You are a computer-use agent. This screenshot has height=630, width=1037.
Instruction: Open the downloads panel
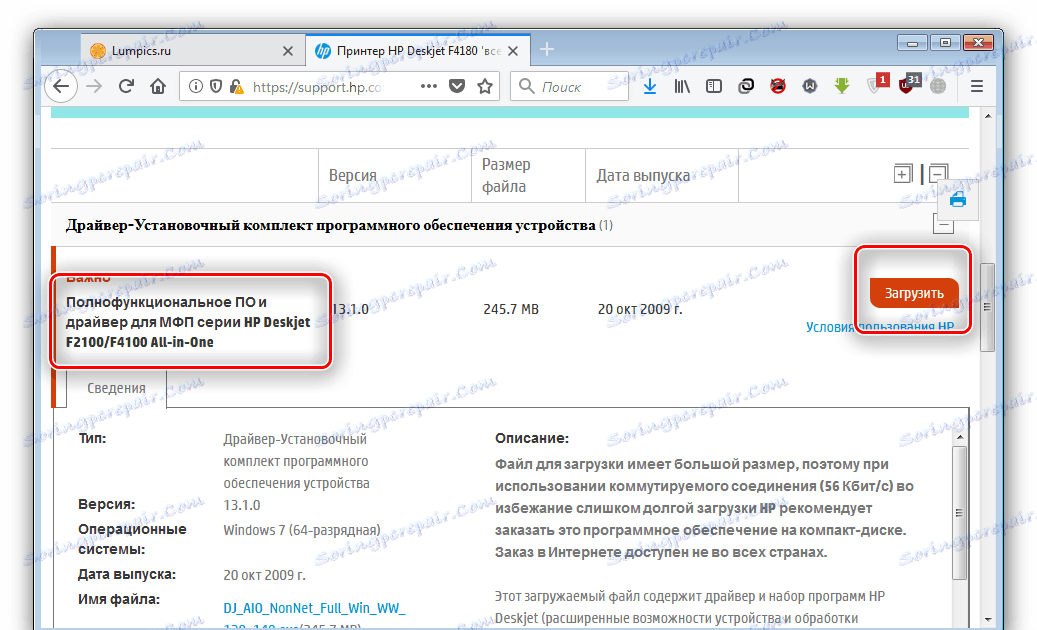click(650, 87)
